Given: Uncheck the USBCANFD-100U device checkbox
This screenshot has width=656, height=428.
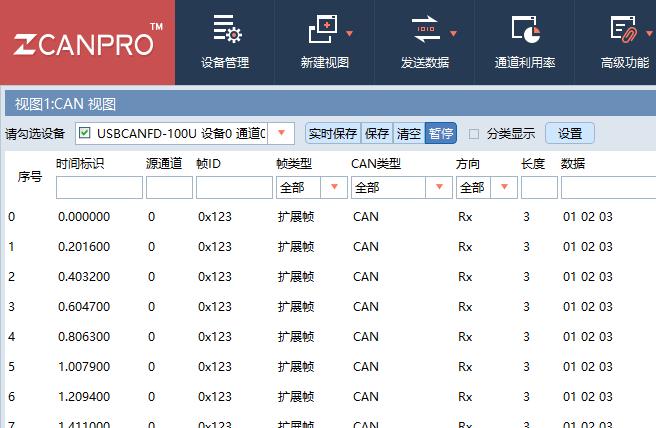Looking at the screenshot, I should (x=85, y=133).
